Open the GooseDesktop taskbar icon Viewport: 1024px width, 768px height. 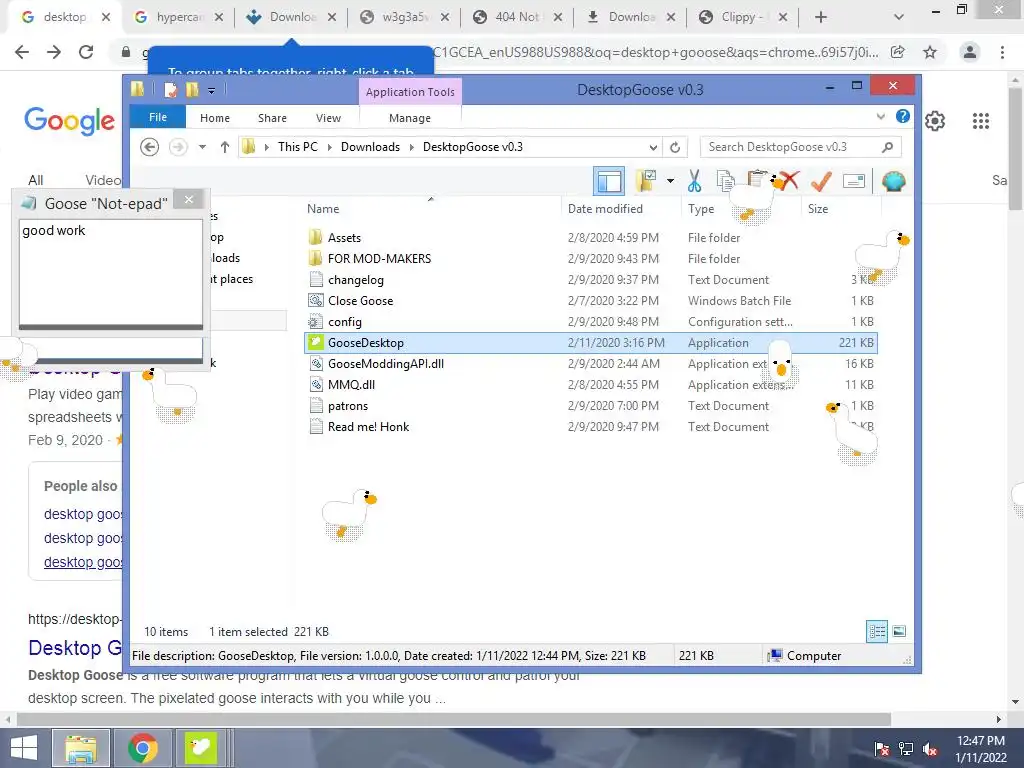click(200, 748)
